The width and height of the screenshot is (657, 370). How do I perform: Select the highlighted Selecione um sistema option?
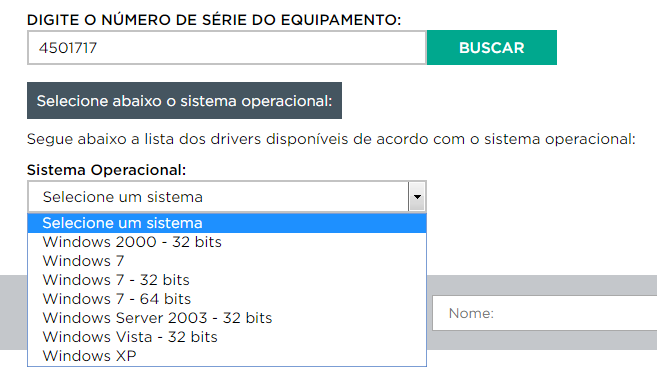(227, 223)
